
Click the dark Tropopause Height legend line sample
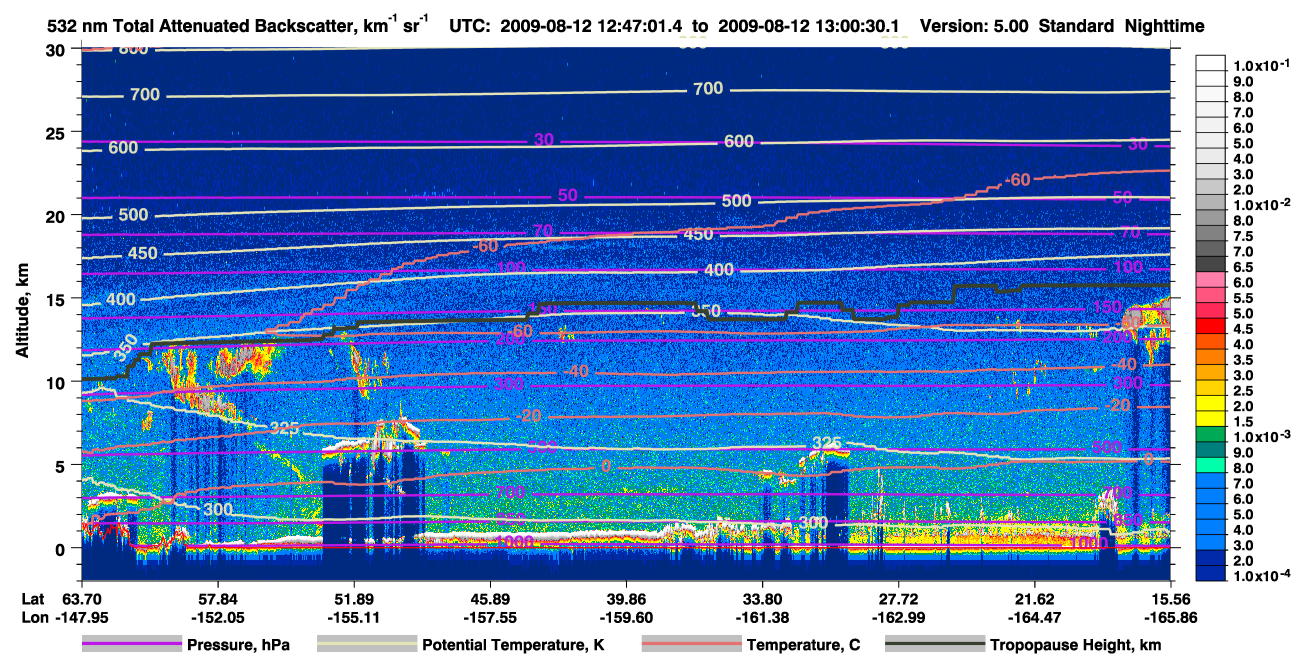pyautogui.click(x=934, y=645)
